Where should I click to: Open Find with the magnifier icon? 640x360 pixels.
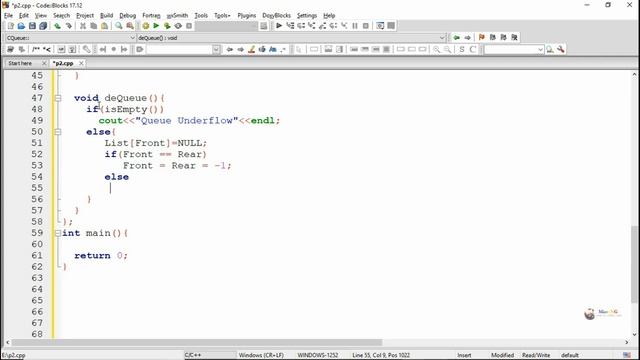(x=119, y=26)
